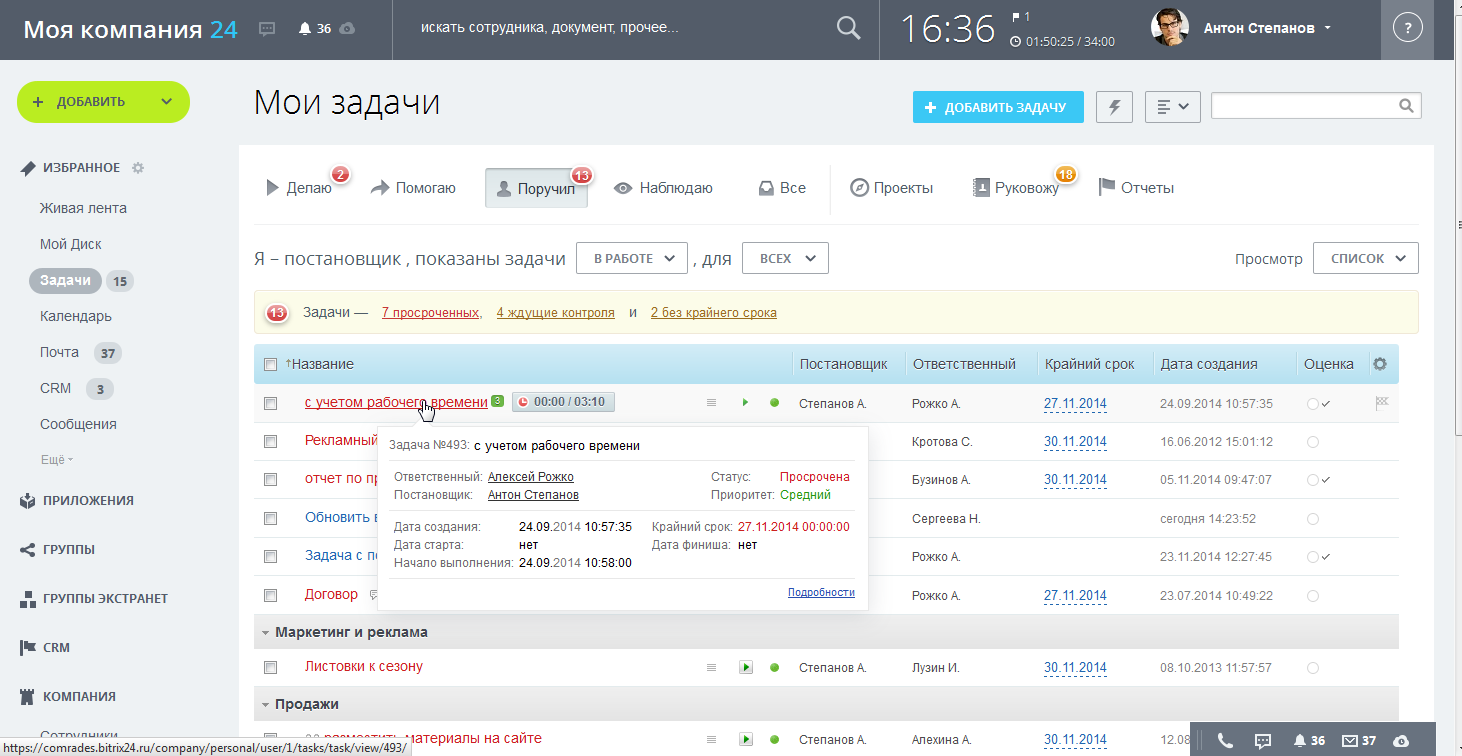Collapse the Маркетинг и реклама group
This screenshot has height=756, width=1462.
[x=266, y=632]
